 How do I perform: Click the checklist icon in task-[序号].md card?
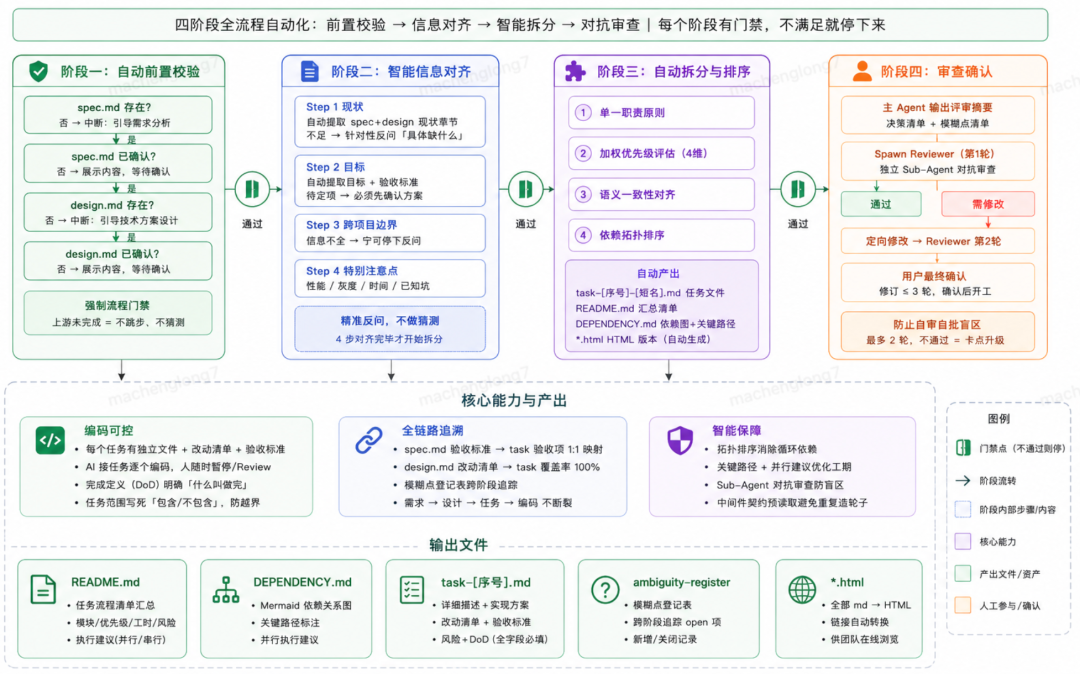pos(412,590)
